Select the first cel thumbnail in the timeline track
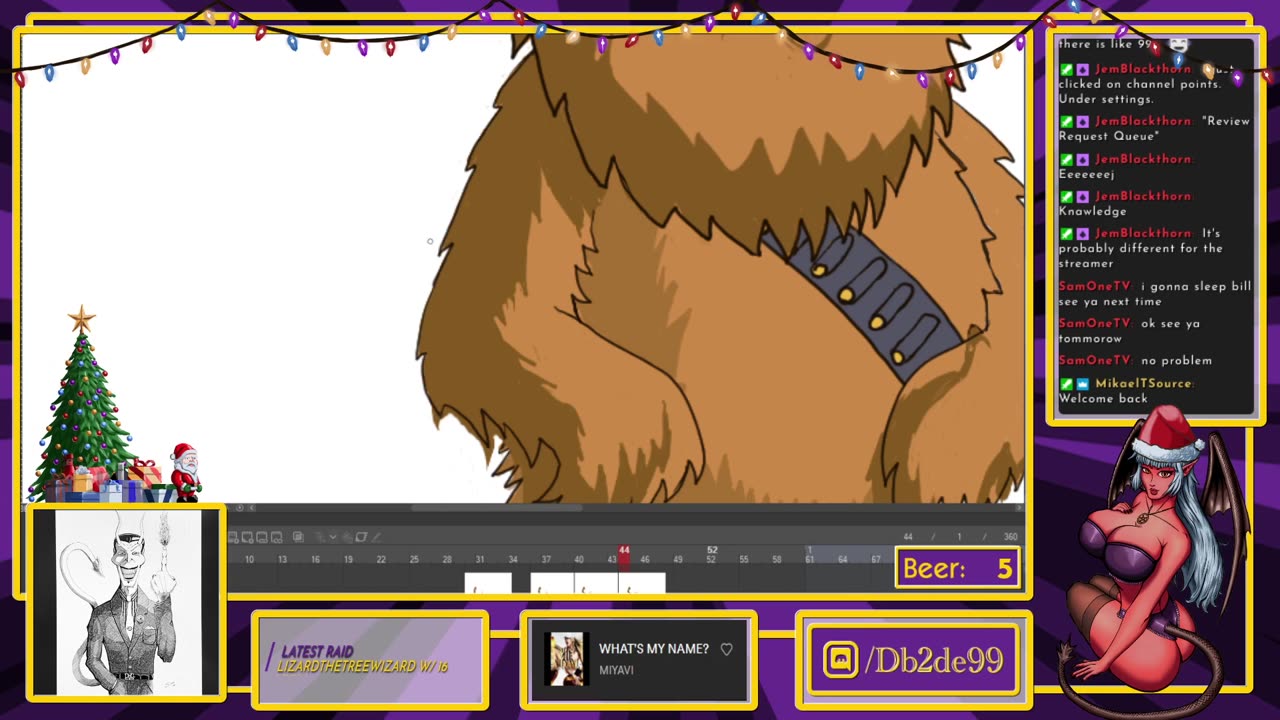Image resolution: width=1280 pixels, height=720 pixels. [x=488, y=583]
